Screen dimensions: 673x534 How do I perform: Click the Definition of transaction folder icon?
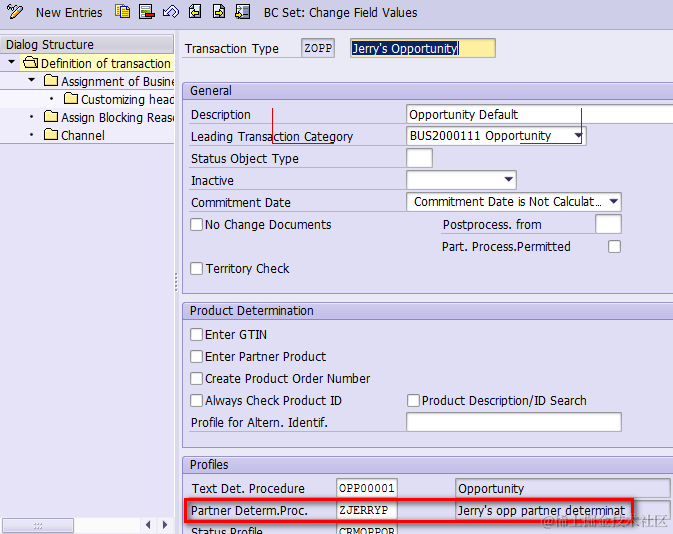(x=30, y=63)
